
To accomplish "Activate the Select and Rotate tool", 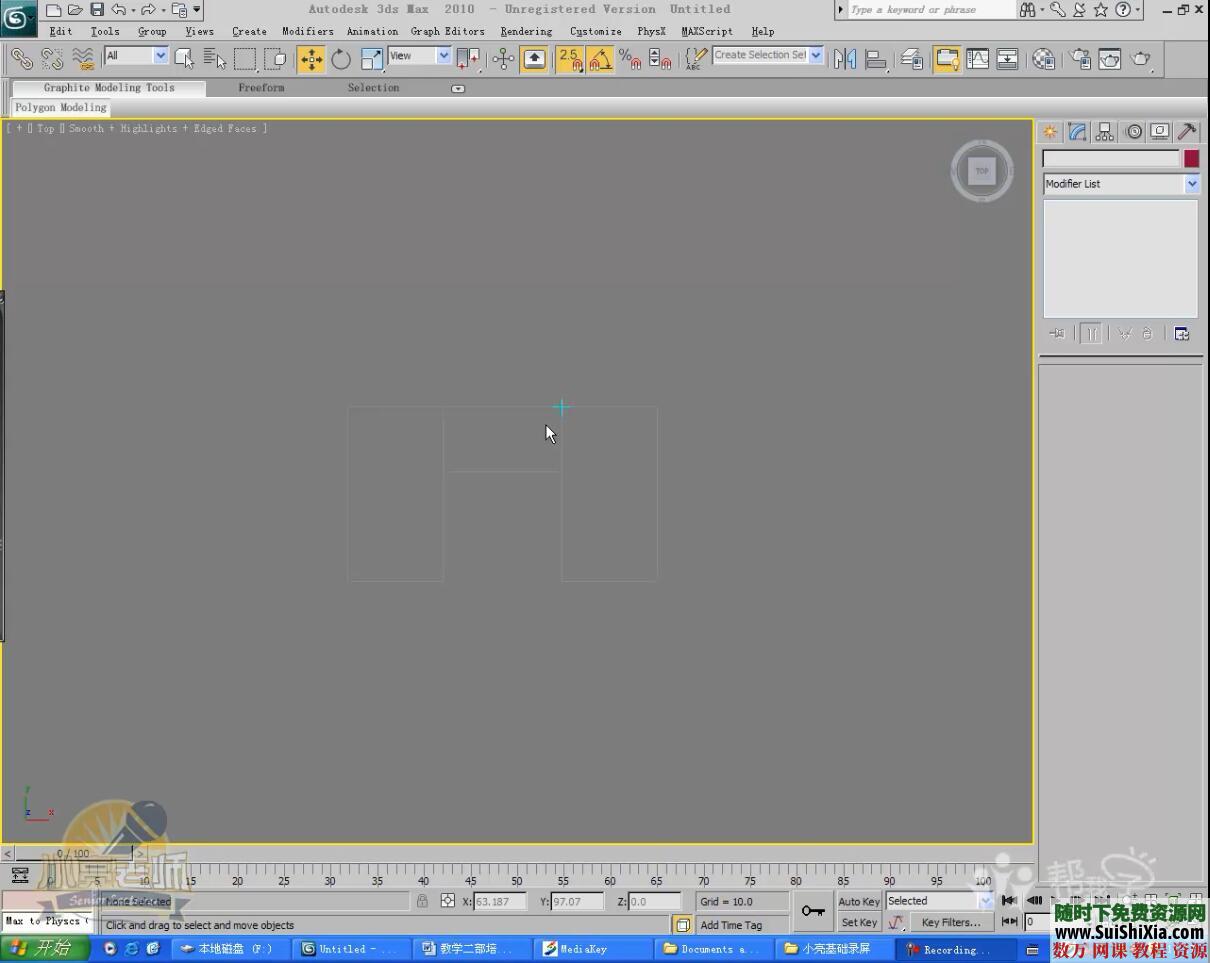I will [341, 59].
